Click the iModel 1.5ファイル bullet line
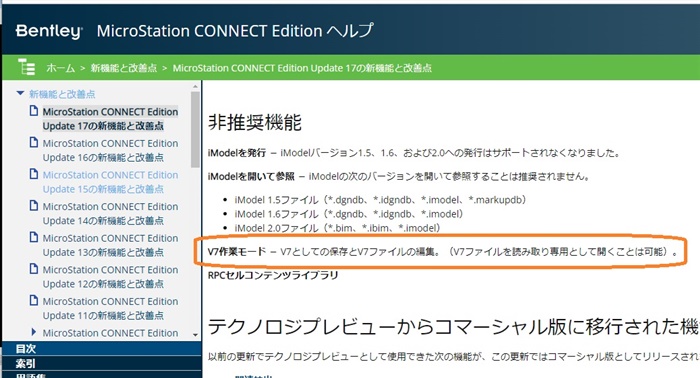Viewport: 700px width, 378px height. pyautogui.click(x=380, y=200)
